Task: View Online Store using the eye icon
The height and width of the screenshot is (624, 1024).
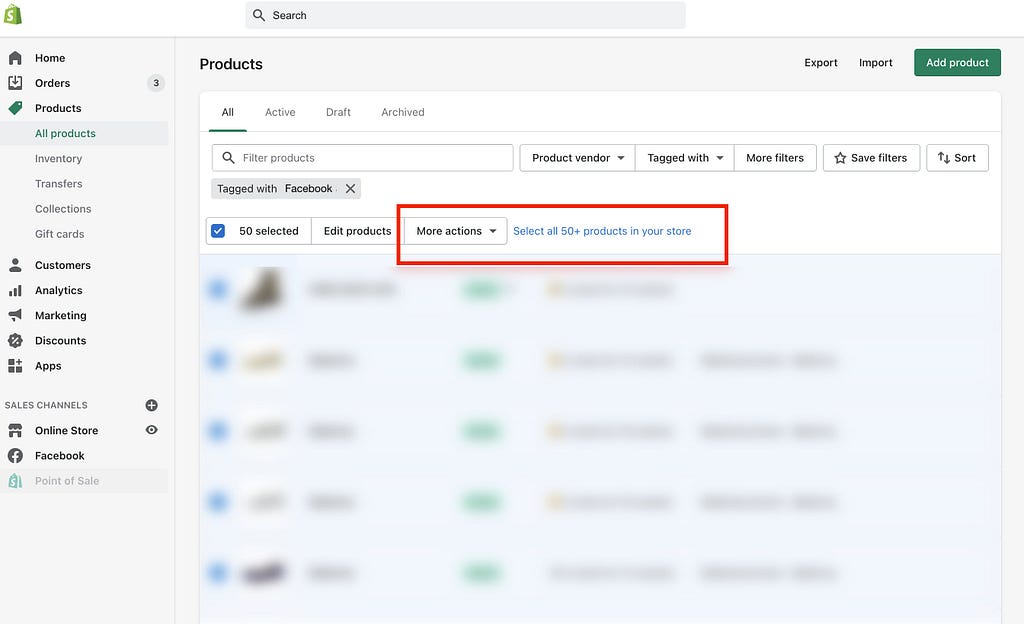Action: (x=152, y=430)
